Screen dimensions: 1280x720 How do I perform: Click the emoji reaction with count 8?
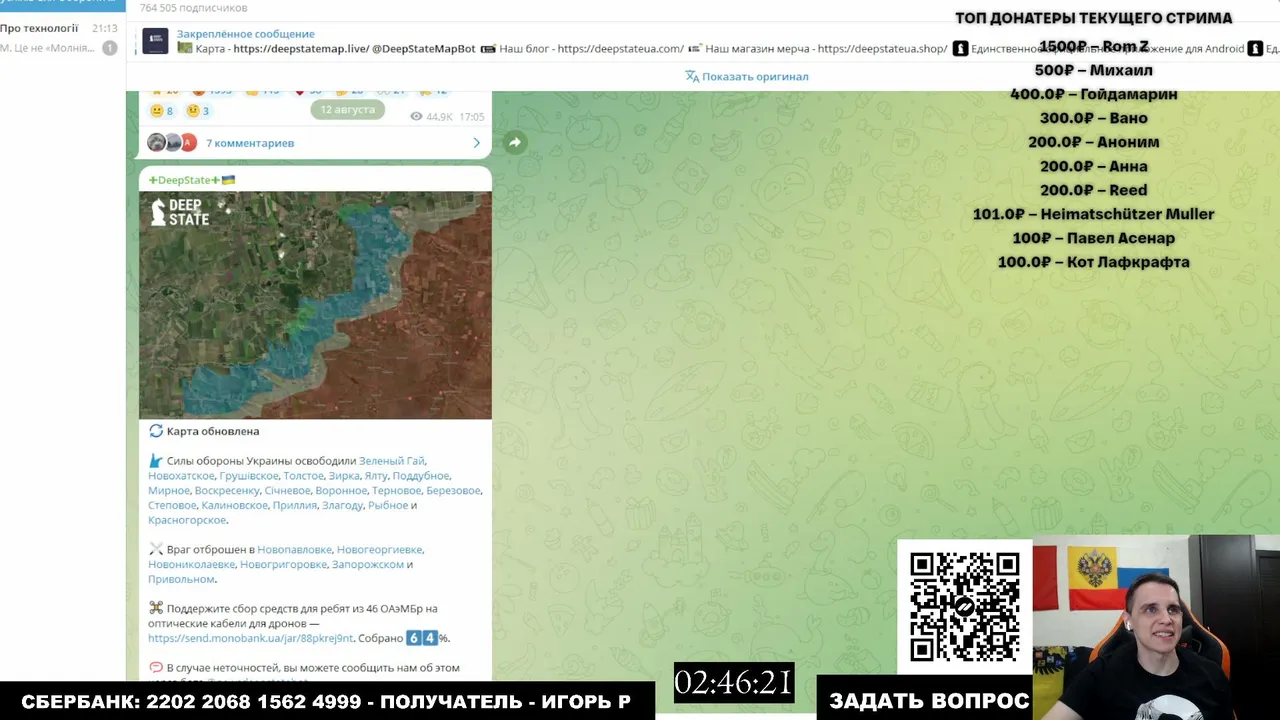point(162,111)
